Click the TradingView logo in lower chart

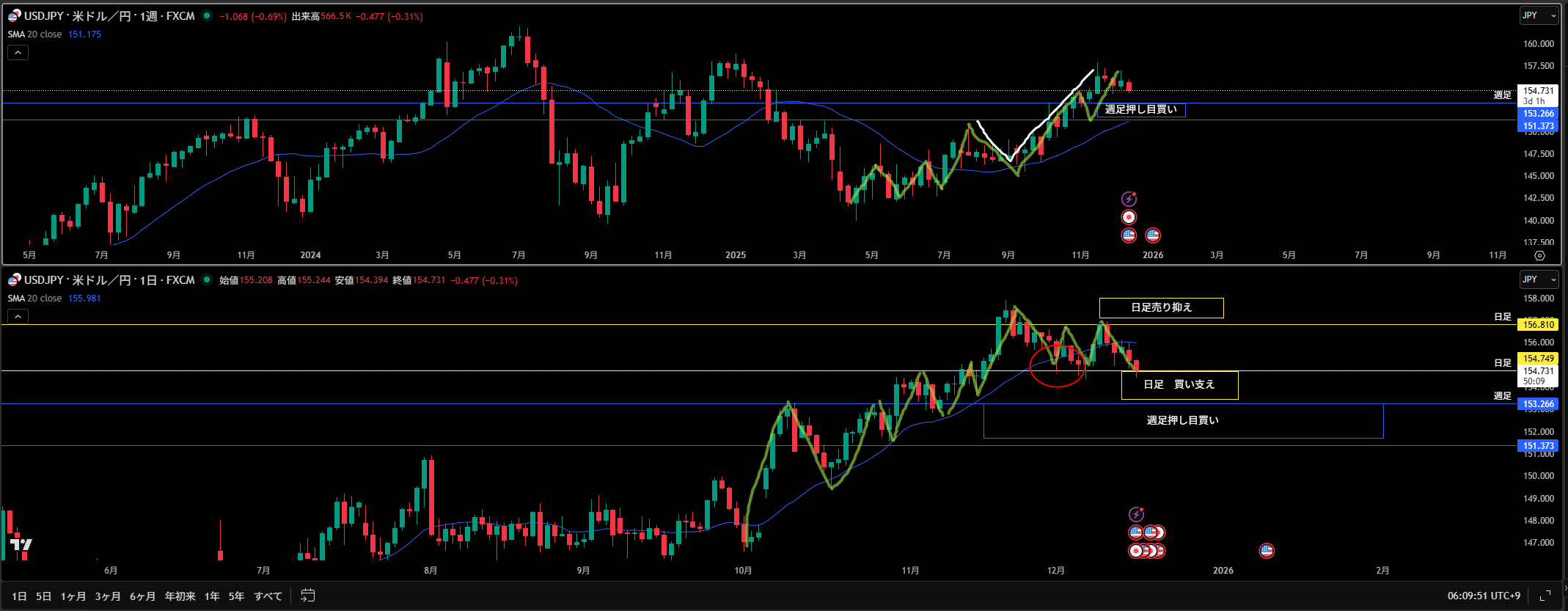coord(21,544)
